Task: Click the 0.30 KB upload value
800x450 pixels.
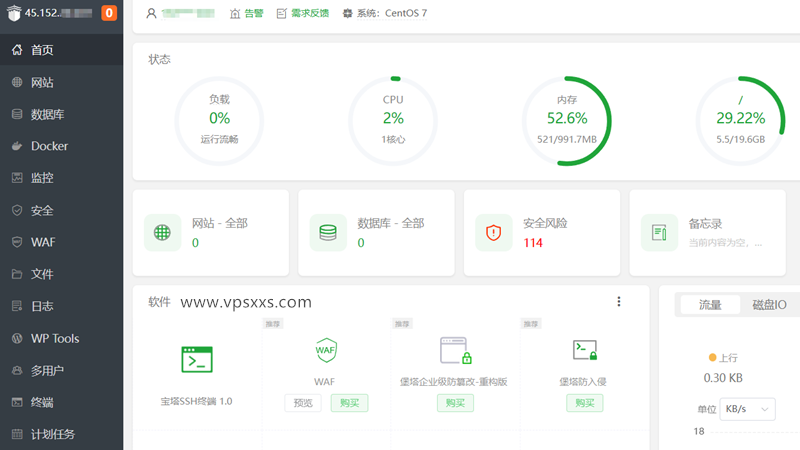Action: (x=723, y=378)
